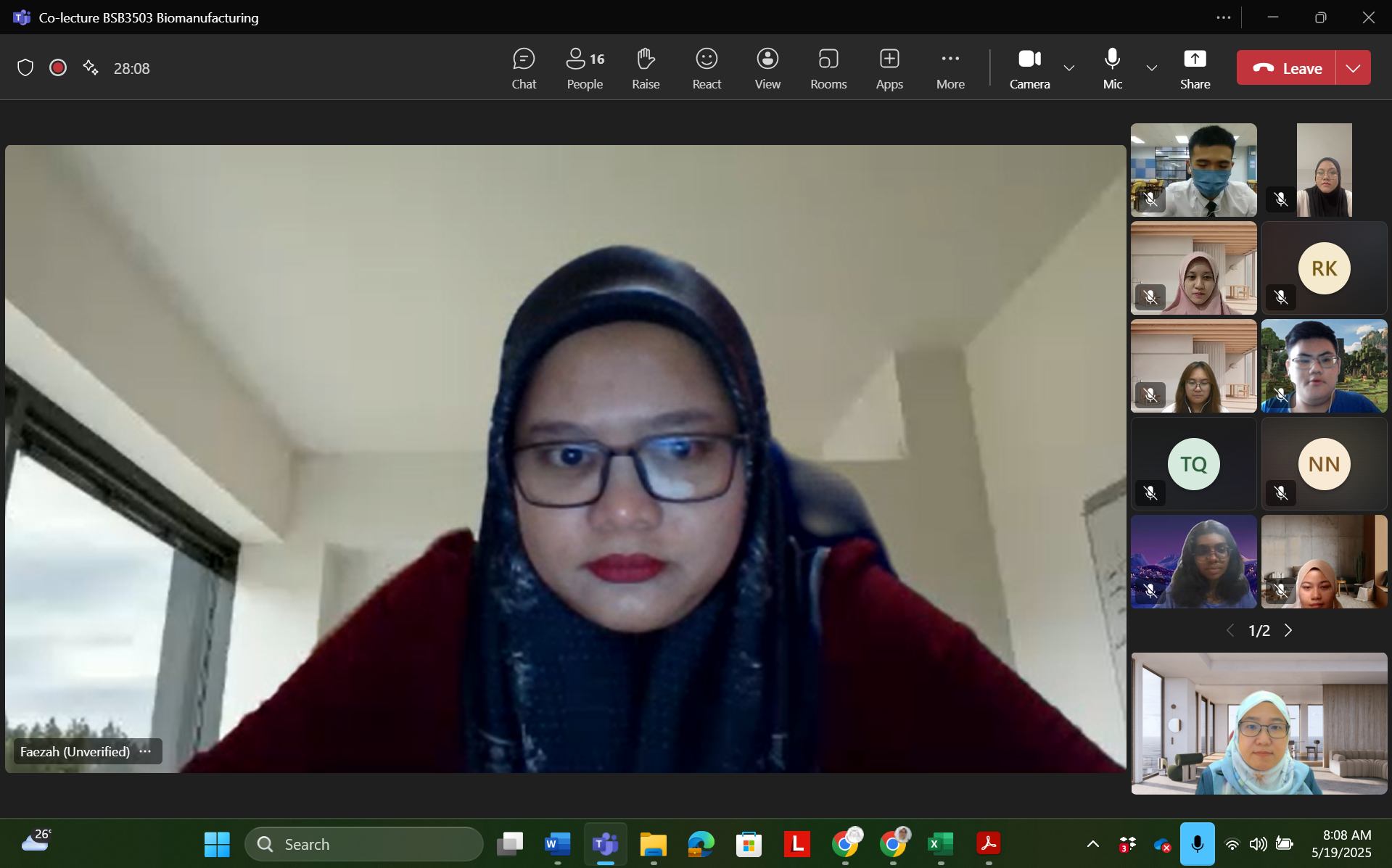
Task: Open breakout Rooms
Action: pyautogui.click(x=828, y=68)
